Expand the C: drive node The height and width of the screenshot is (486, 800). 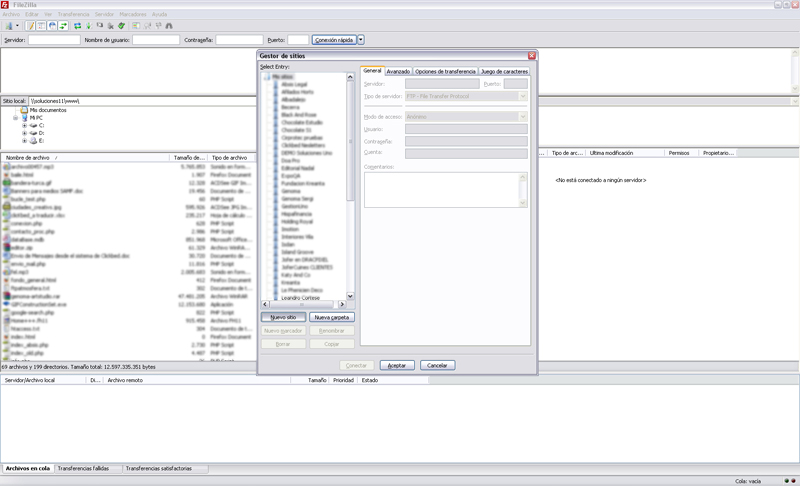click(24, 125)
